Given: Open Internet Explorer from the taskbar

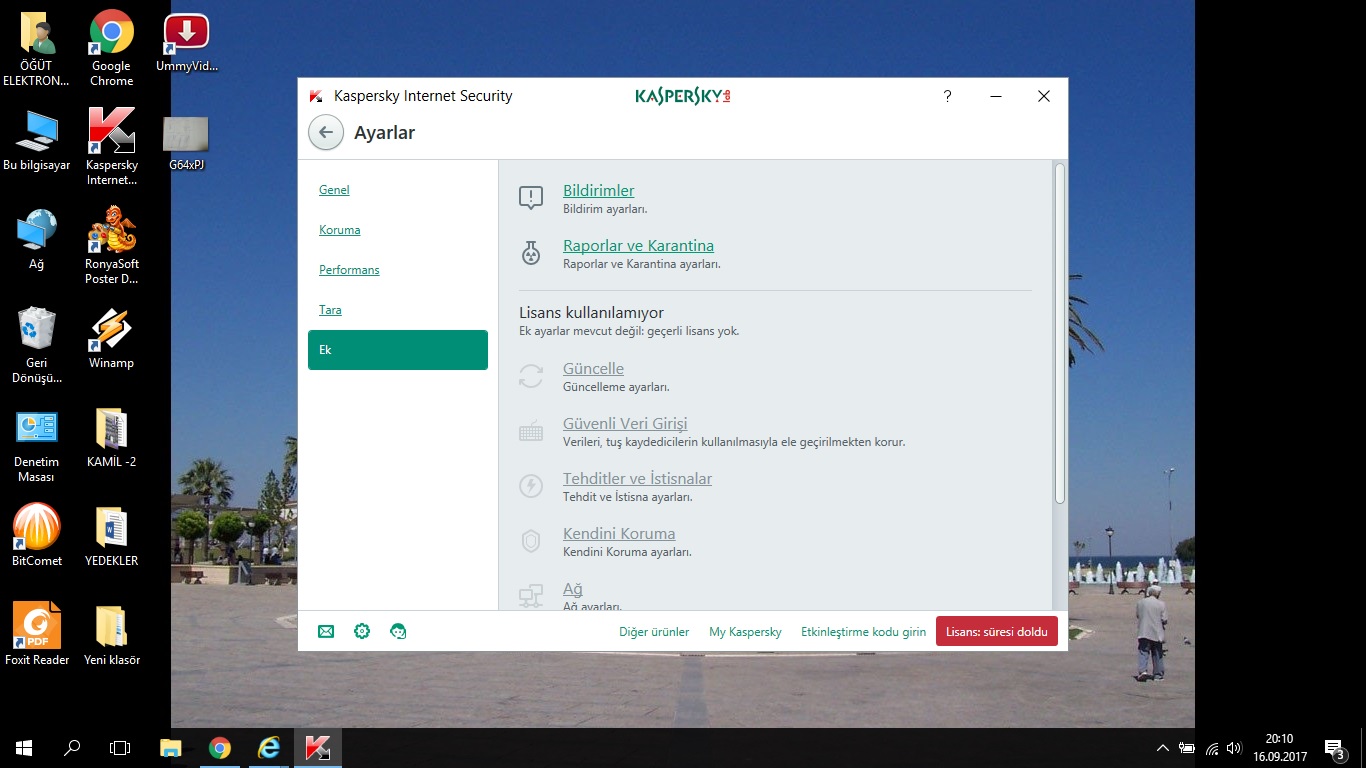Looking at the screenshot, I should click(x=269, y=748).
